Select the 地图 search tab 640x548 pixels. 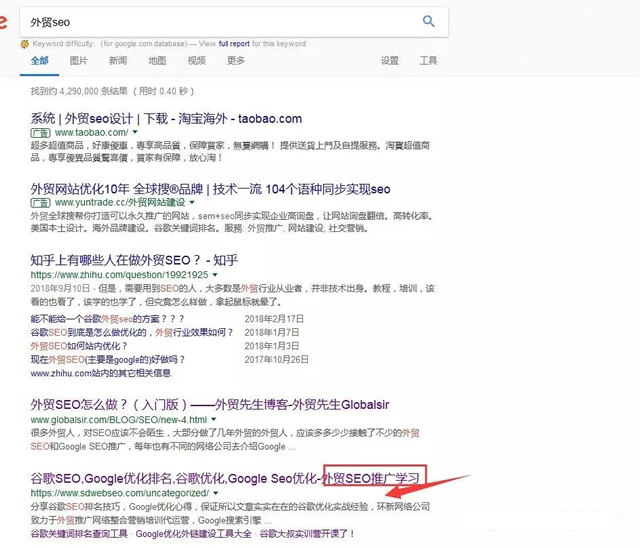(x=157, y=61)
